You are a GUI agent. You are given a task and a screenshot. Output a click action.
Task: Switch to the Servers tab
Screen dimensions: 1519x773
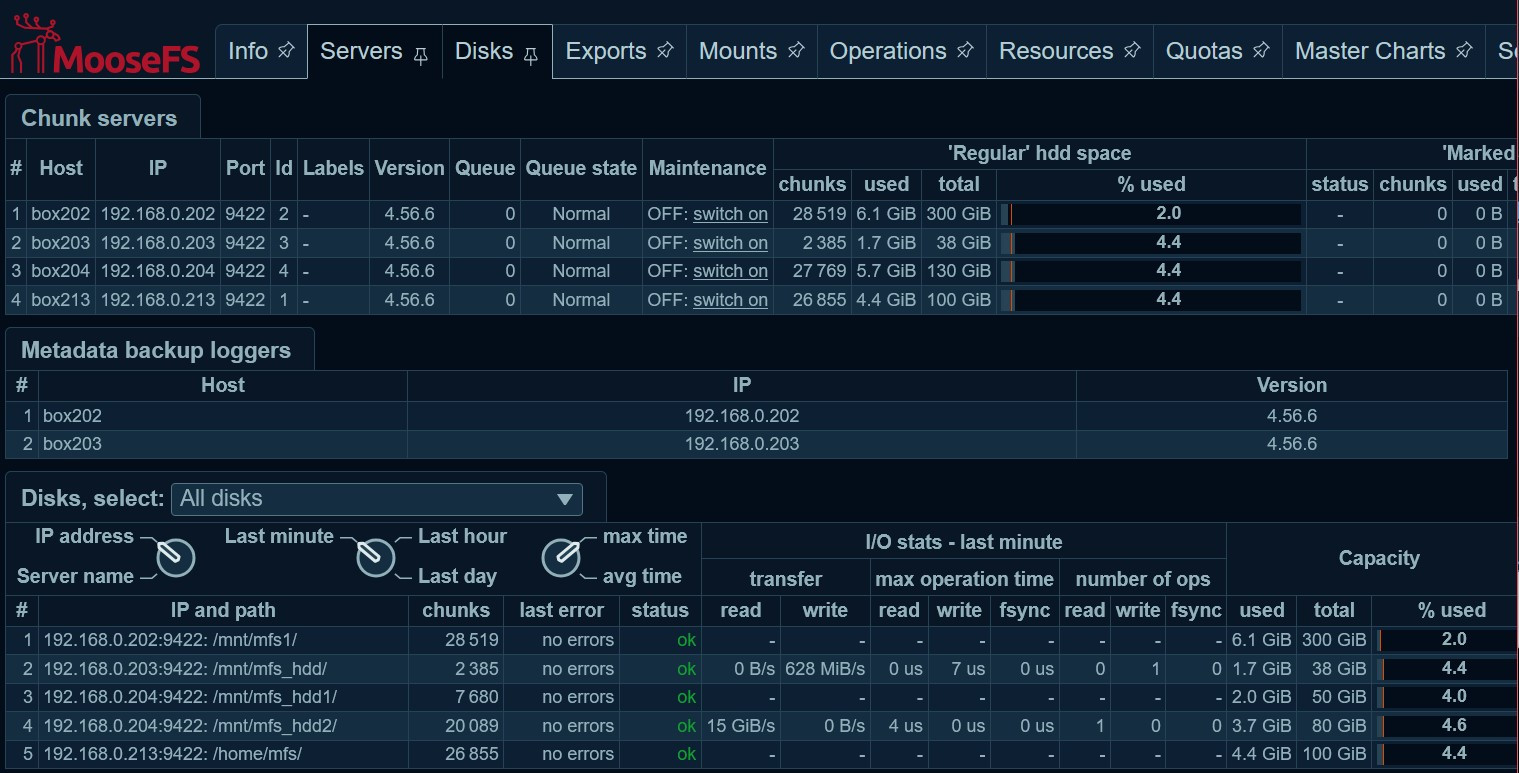(x=361, y=51)
